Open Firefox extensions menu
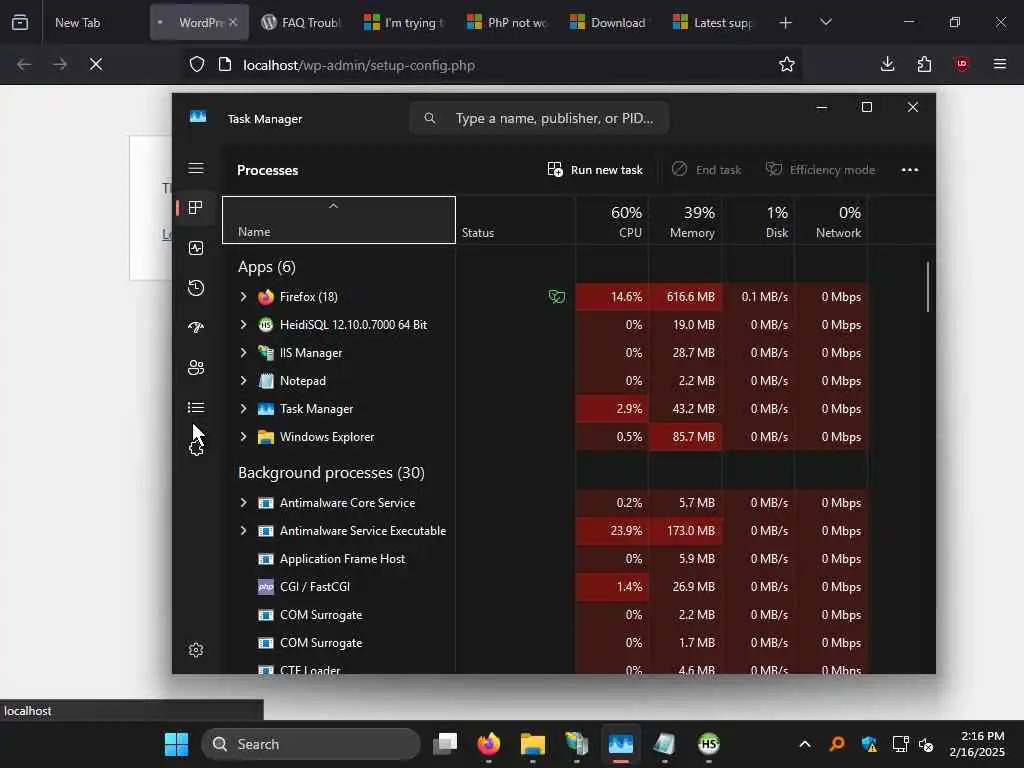The height and width of the screenshot is (768, 1024). point(924,64)
